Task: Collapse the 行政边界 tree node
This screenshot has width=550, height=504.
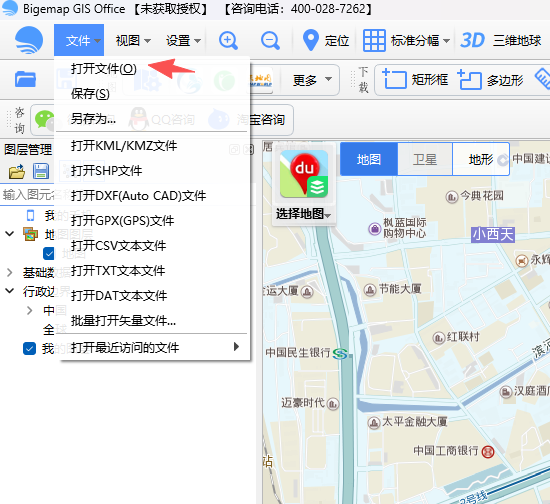Action: pyautogui.click(x=10, y=291)
